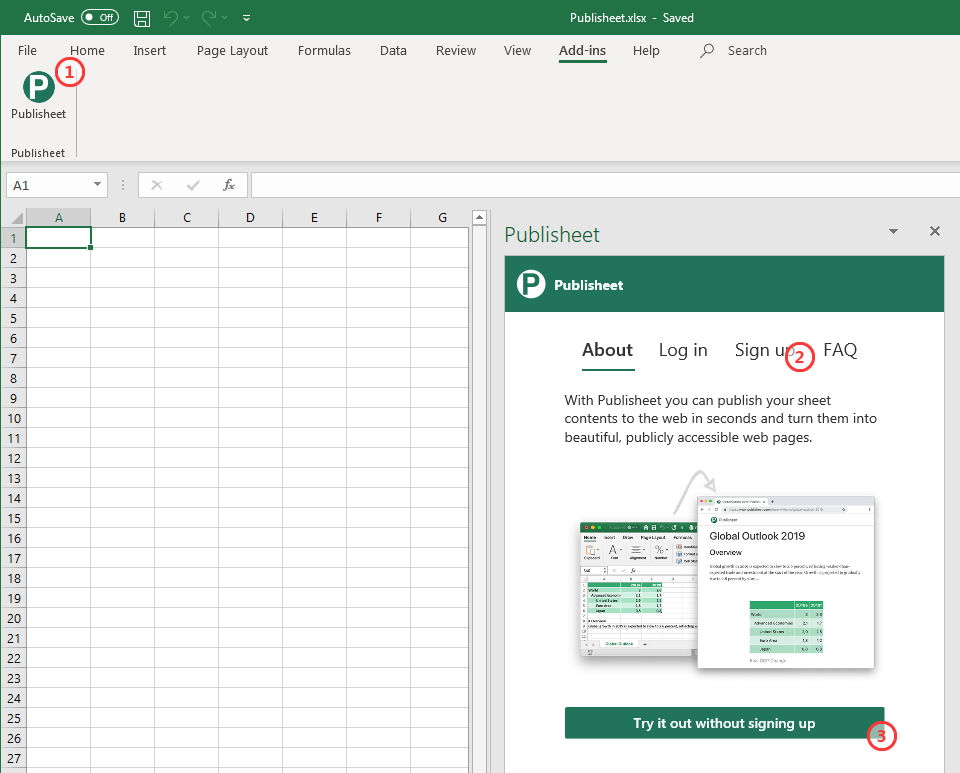
Task: Select row 20 header
Action: pyautogui.click(x=13, y=618)
